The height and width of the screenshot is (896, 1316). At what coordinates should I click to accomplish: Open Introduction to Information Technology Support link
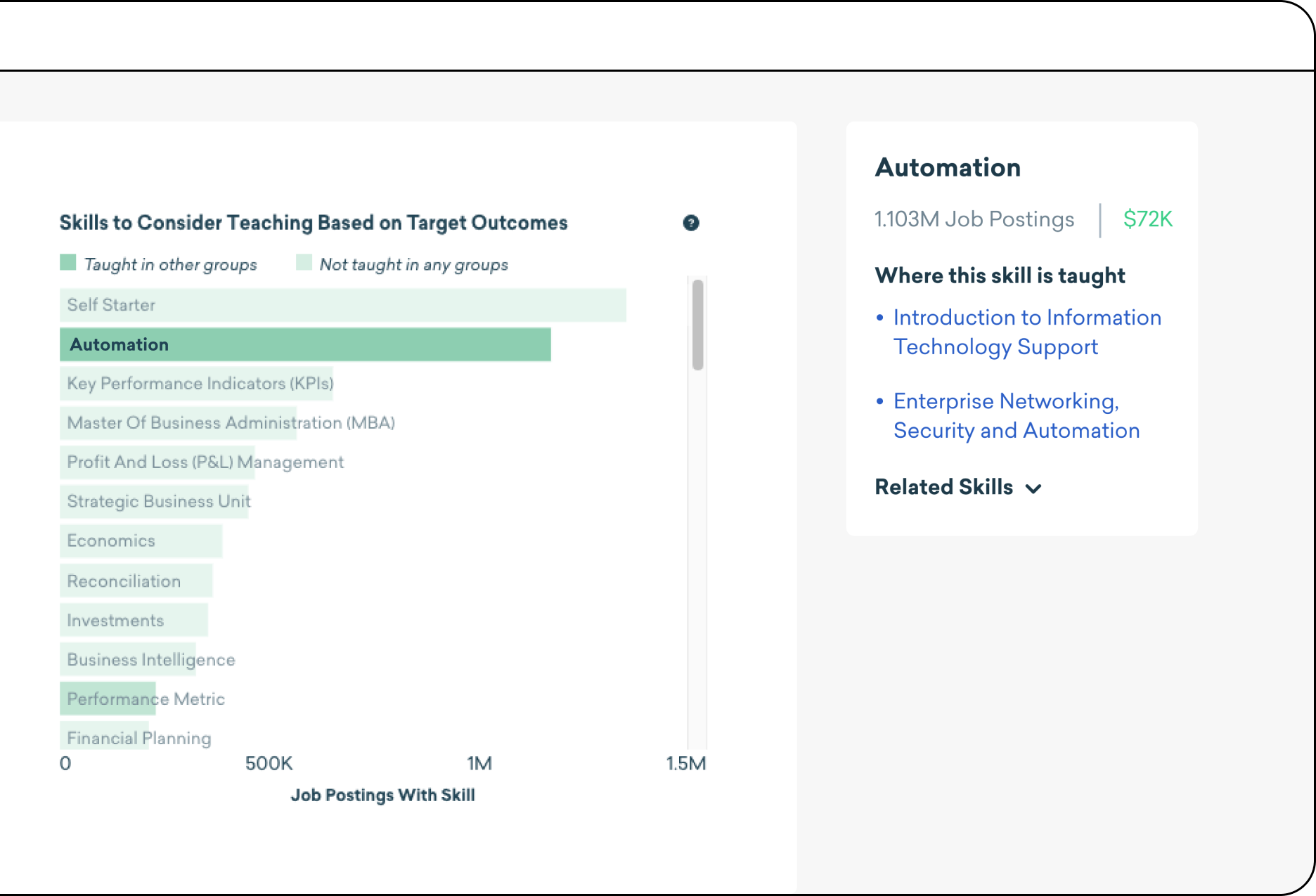1026,332
